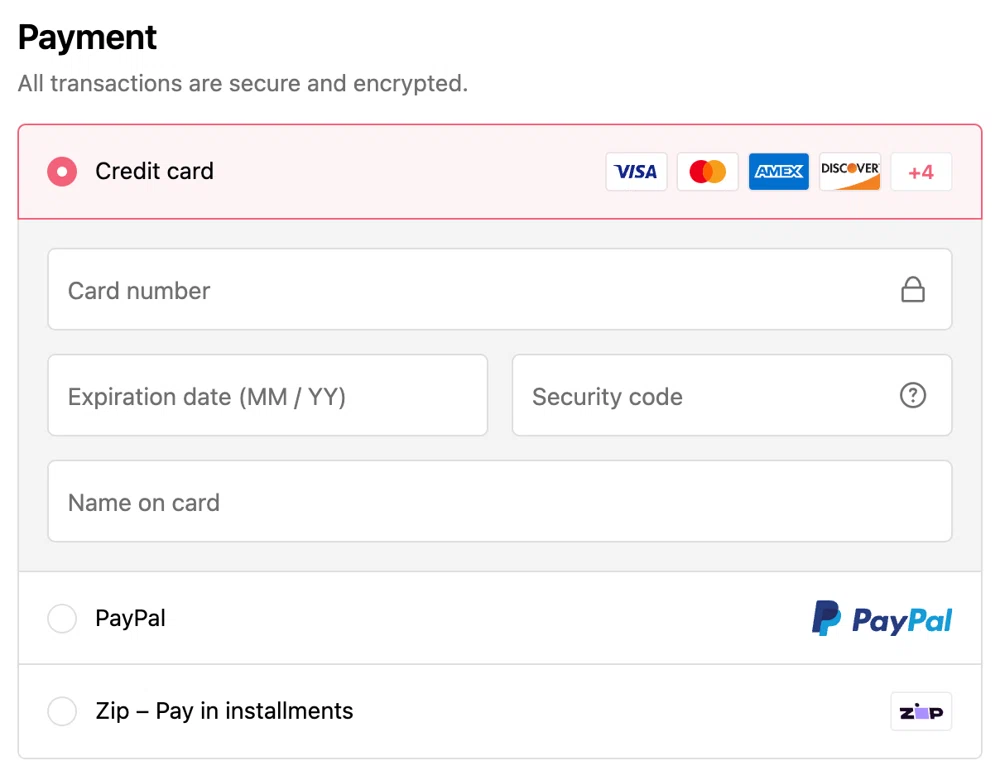Click the "Zip – Pay in installments" label
1000x772 pixels.
pos(224,712)
